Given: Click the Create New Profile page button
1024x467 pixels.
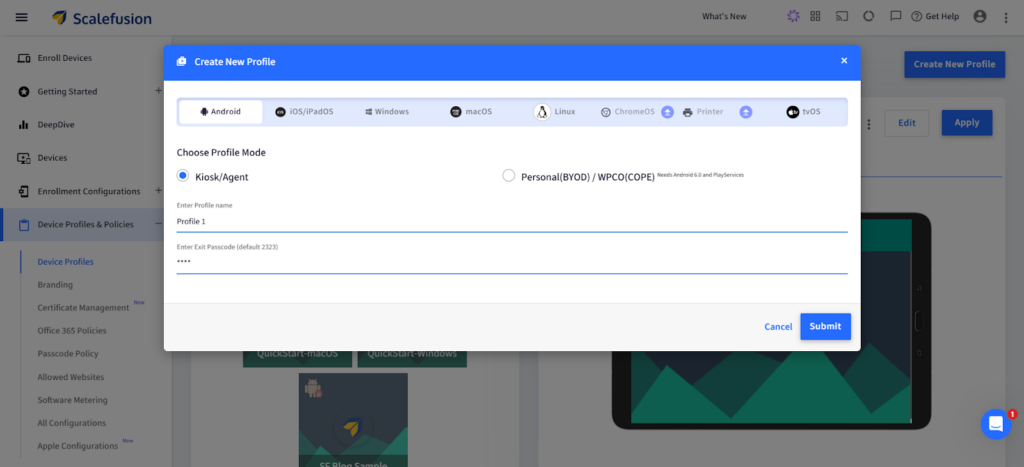Looking at the screenshot, I should 954,64.
